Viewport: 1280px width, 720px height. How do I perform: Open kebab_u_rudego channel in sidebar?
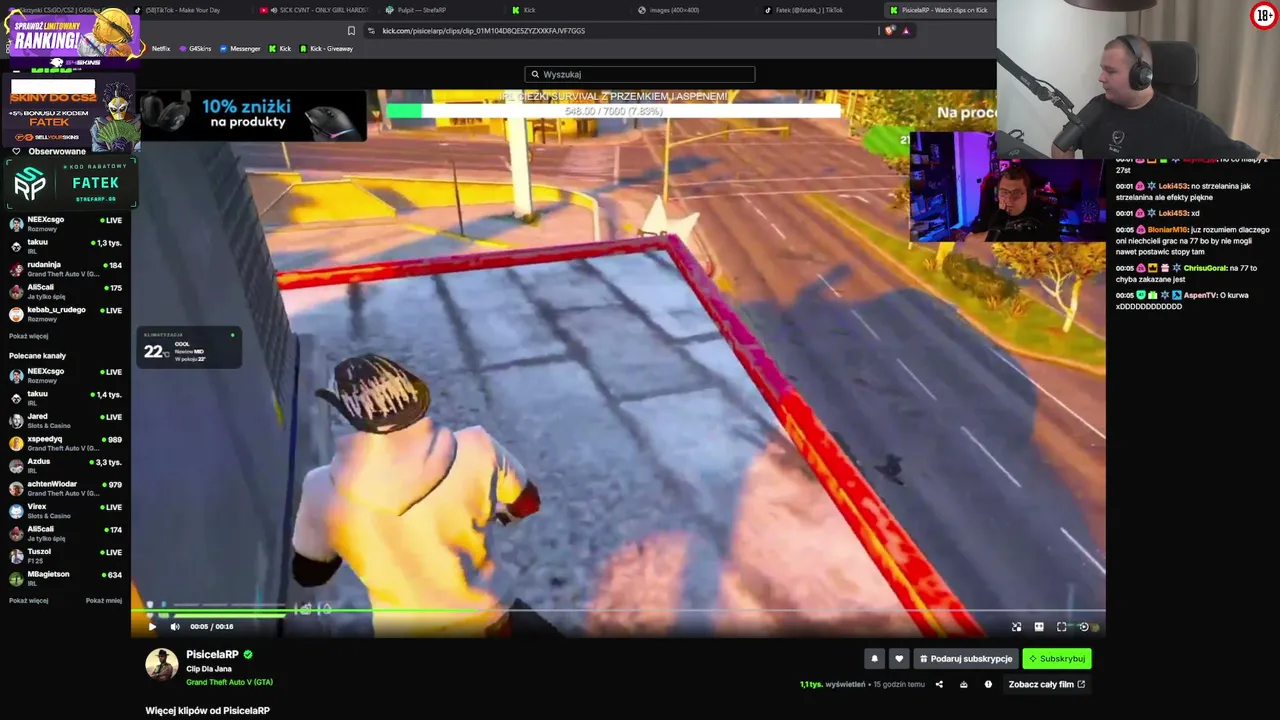coord(66,314)
